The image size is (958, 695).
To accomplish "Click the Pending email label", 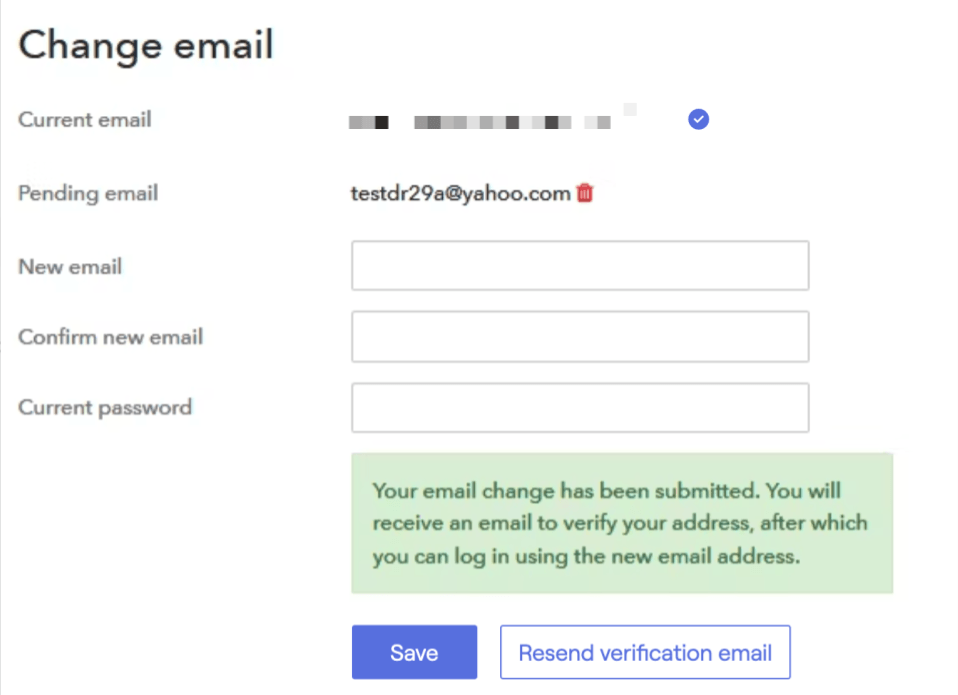I will pyautogui.click(x=88, y=193).
